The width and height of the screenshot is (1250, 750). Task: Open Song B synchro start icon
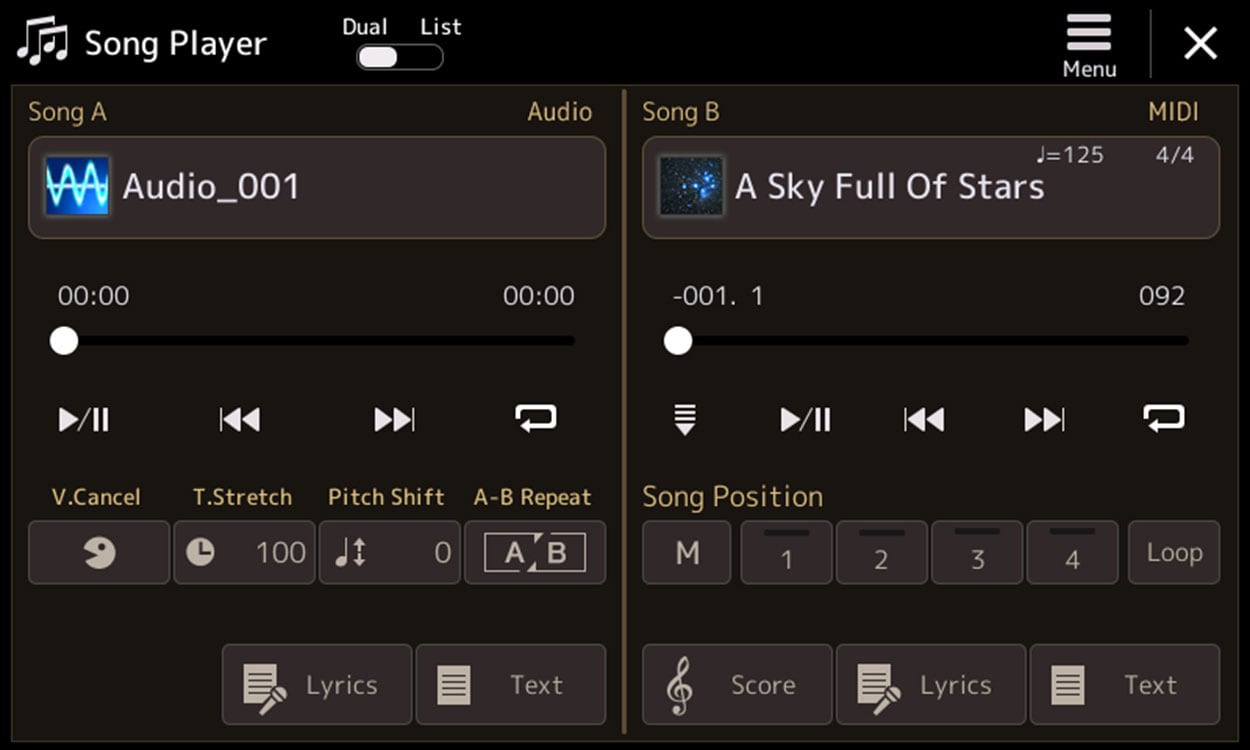(x=684, y=419)
